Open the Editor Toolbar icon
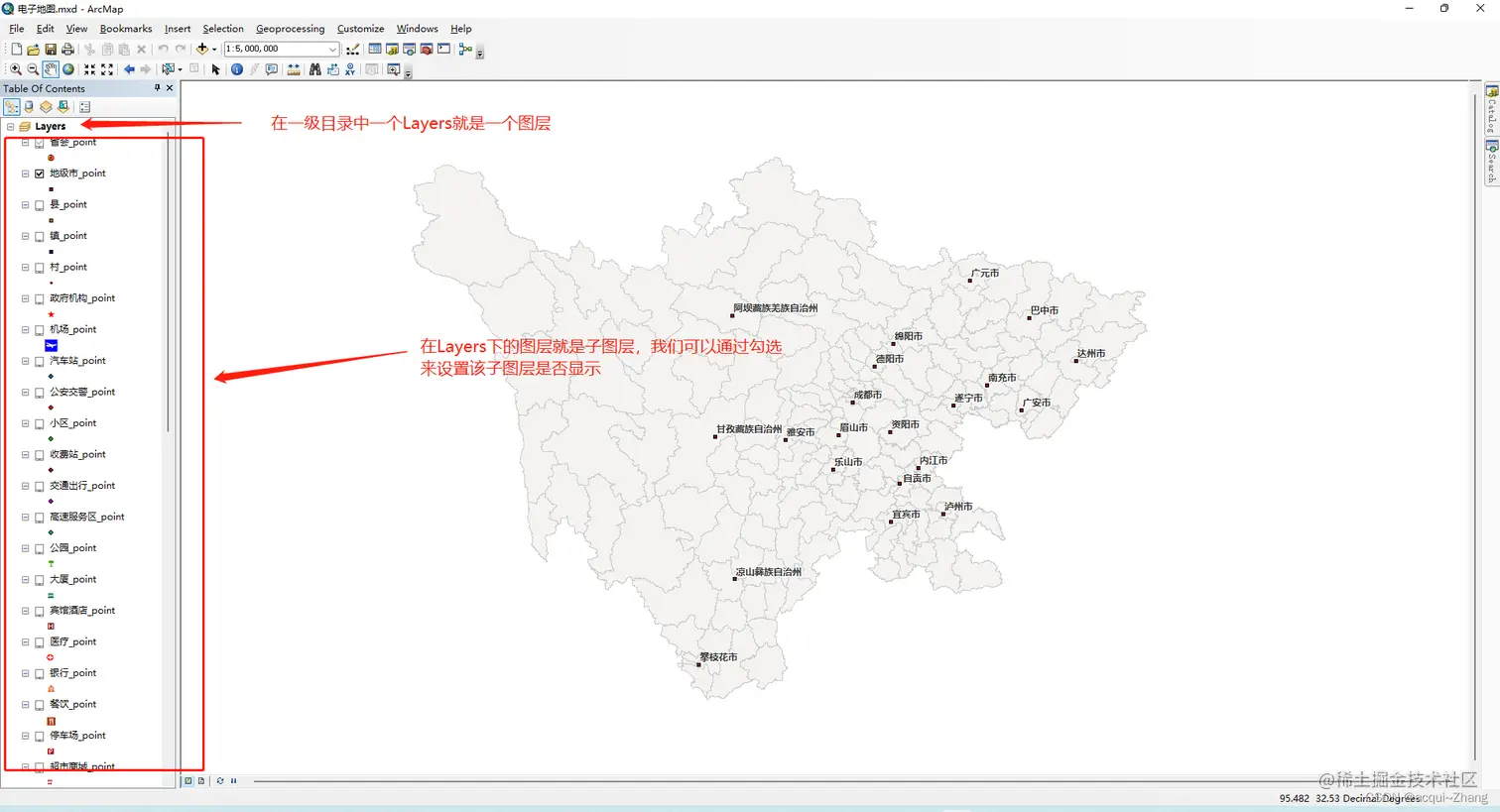This screenshot has width=1500, height=812. point(352,49)
